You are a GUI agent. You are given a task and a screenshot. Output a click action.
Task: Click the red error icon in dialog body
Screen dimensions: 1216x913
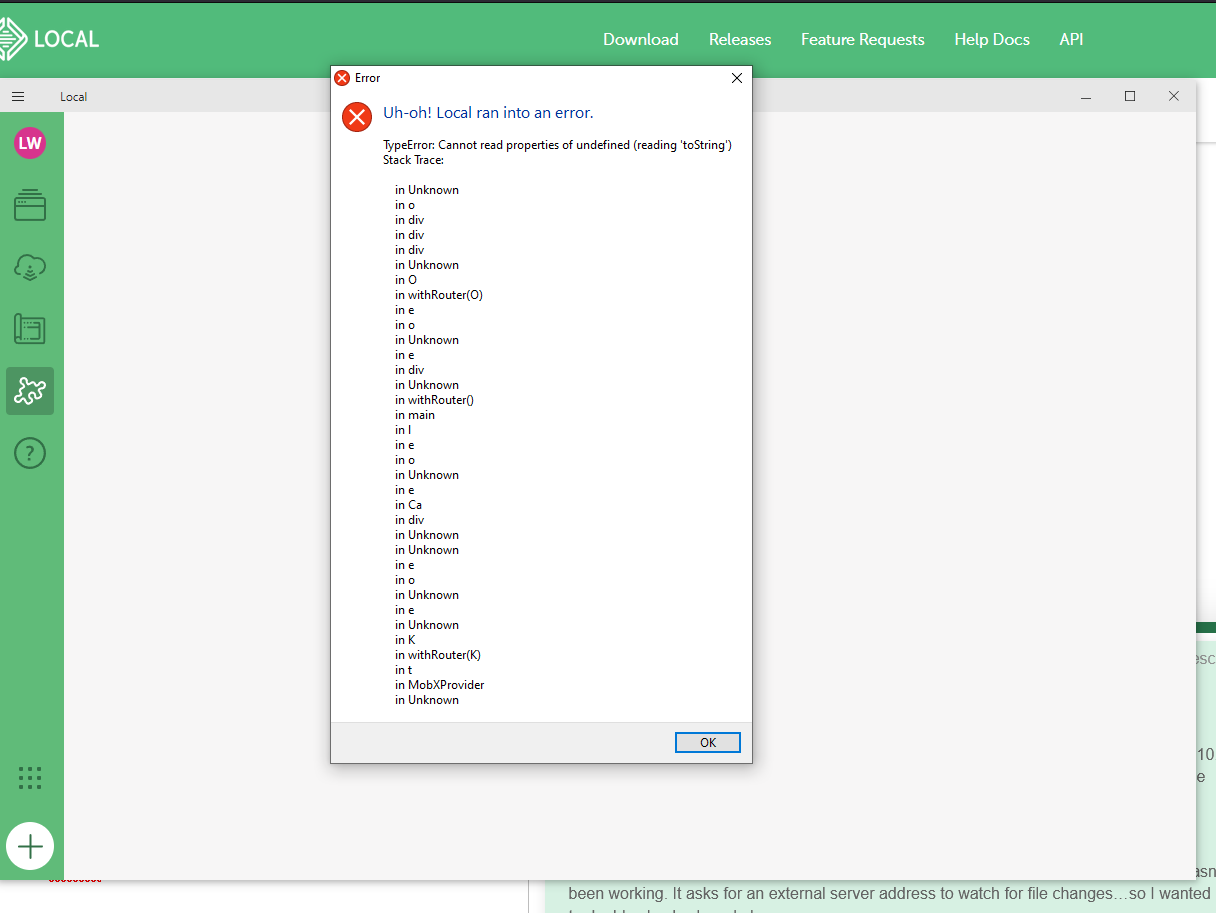click(357, 117)
